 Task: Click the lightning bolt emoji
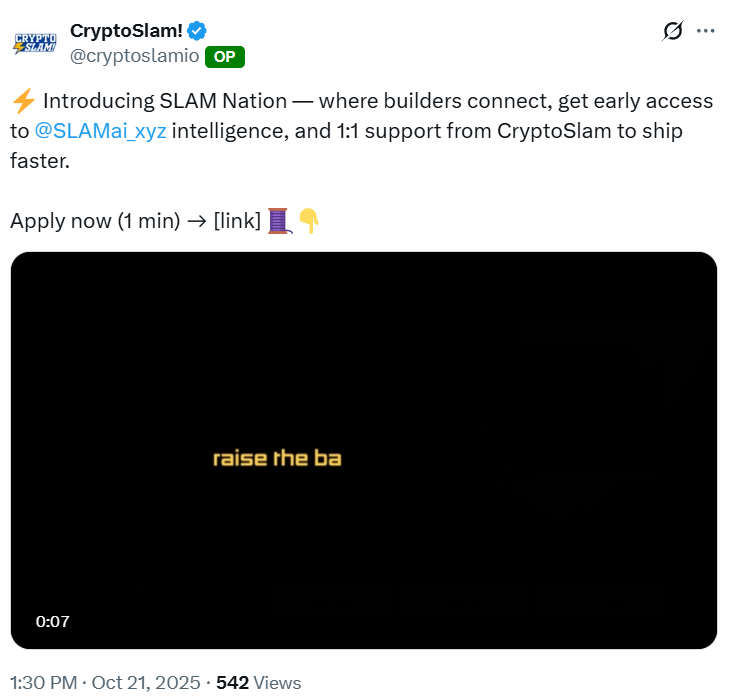(x=23, y=102)
